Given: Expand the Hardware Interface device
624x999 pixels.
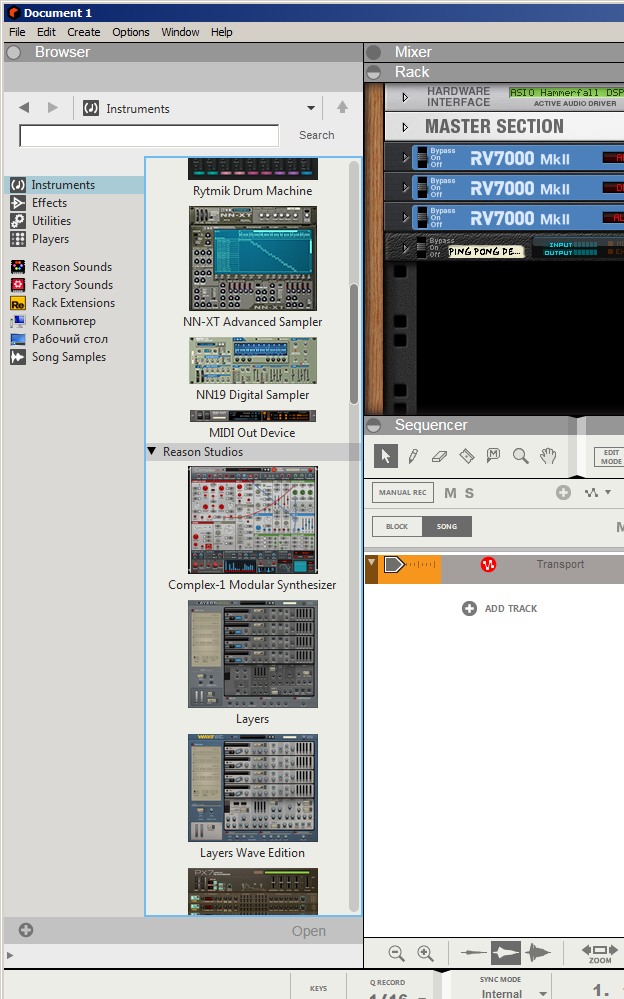Looking at the screenshot, I should (405, 97).
